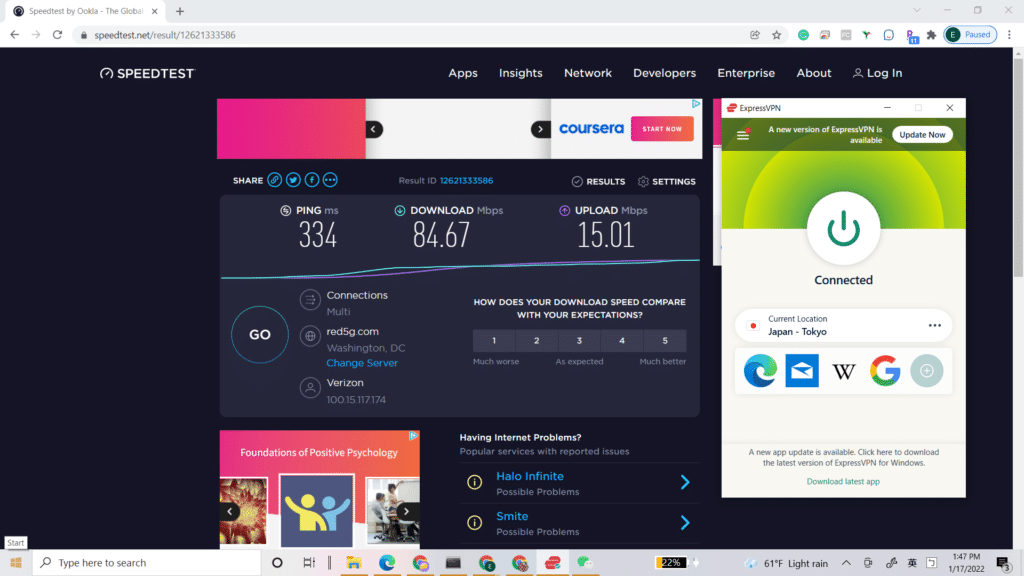Go to next slide in Coursera banner ad
This screenshot has width=1024, height=576.
click(540, 129)
